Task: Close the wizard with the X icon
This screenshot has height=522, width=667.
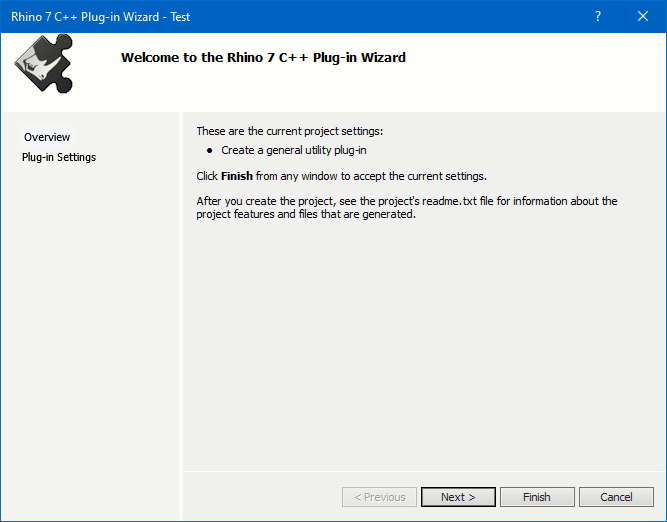Action: tap(643, 16)
